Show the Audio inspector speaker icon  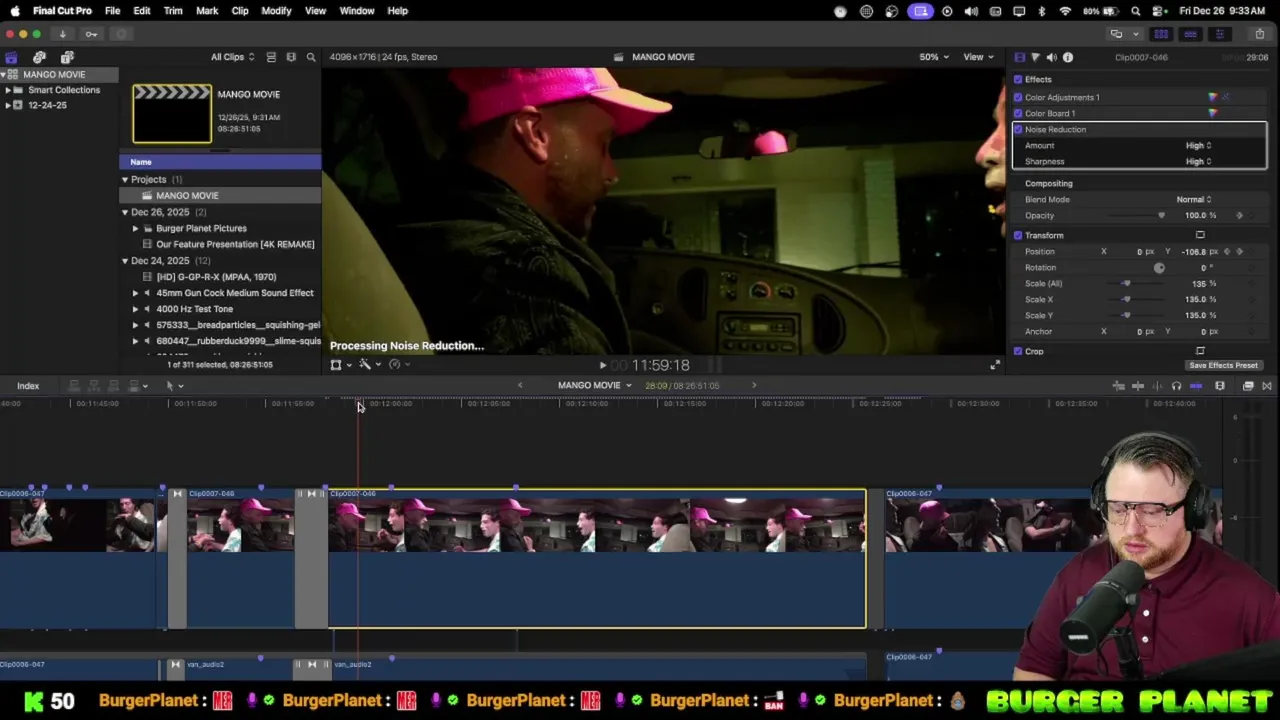tap(1051, 57)
